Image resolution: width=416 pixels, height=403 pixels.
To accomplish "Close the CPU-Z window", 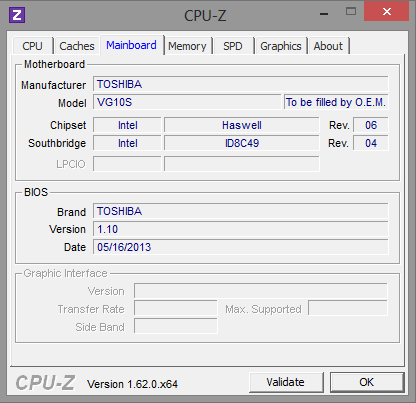I will pyautogui.click(x=386, y=11).
